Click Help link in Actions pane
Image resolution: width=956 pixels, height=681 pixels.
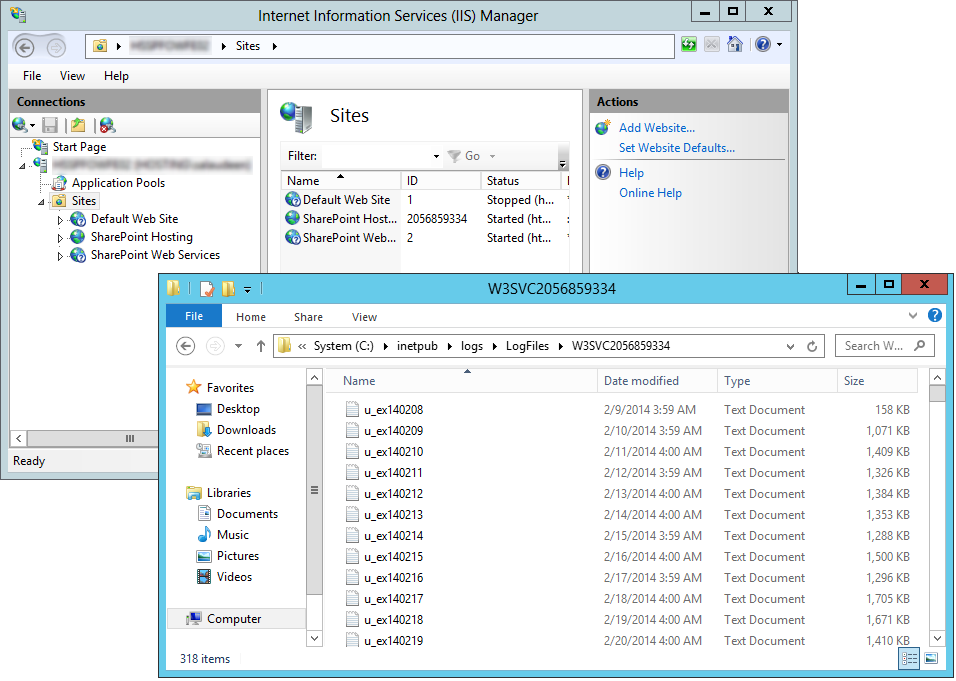click(631, 173)
